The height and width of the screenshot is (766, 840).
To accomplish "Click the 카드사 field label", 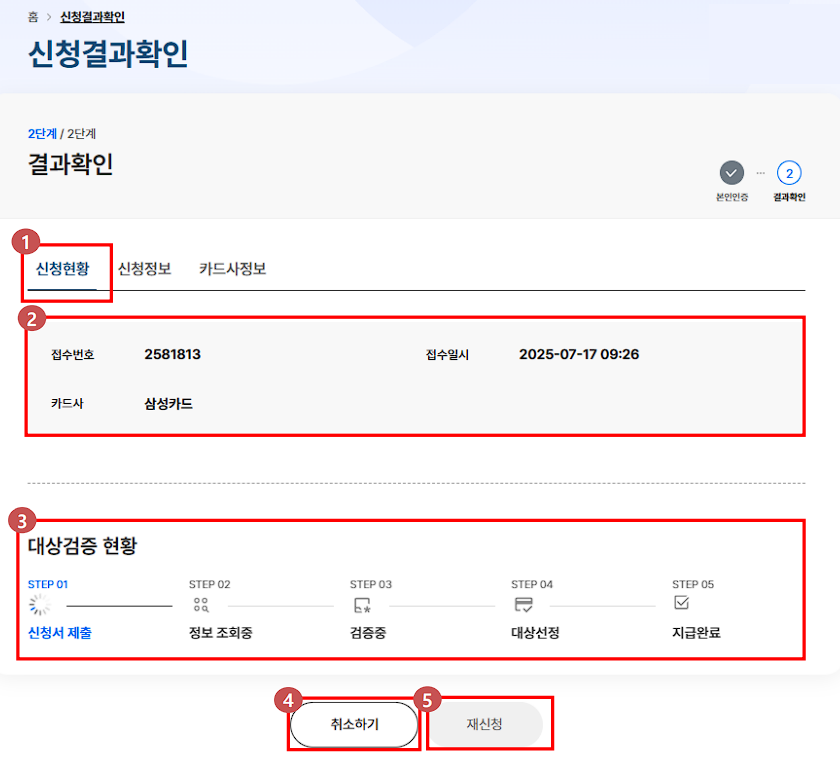I will [x=67, y=403].
